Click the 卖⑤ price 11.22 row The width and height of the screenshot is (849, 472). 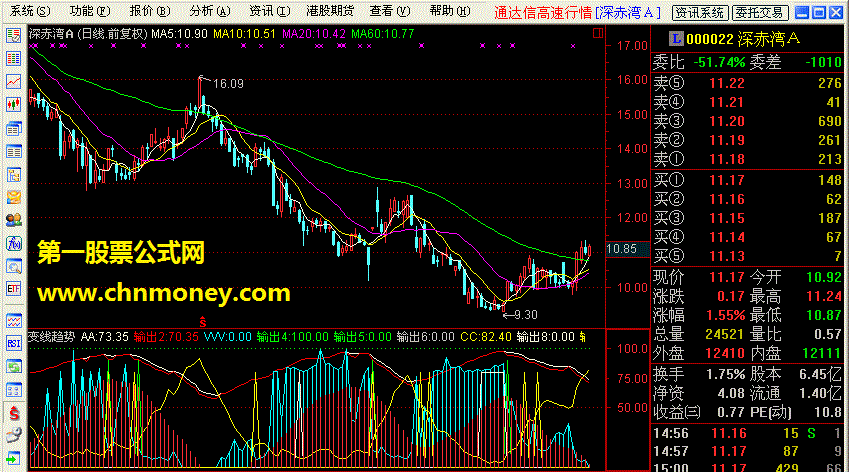tap(747, 83)
